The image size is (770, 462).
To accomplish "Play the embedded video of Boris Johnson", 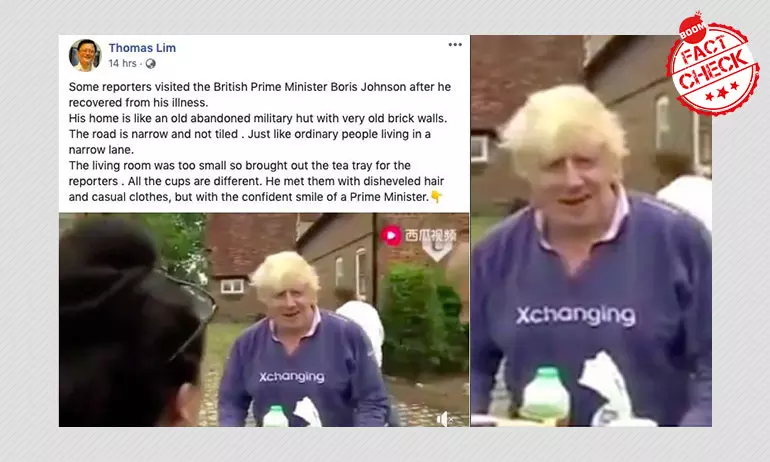I will pos(264,320).
